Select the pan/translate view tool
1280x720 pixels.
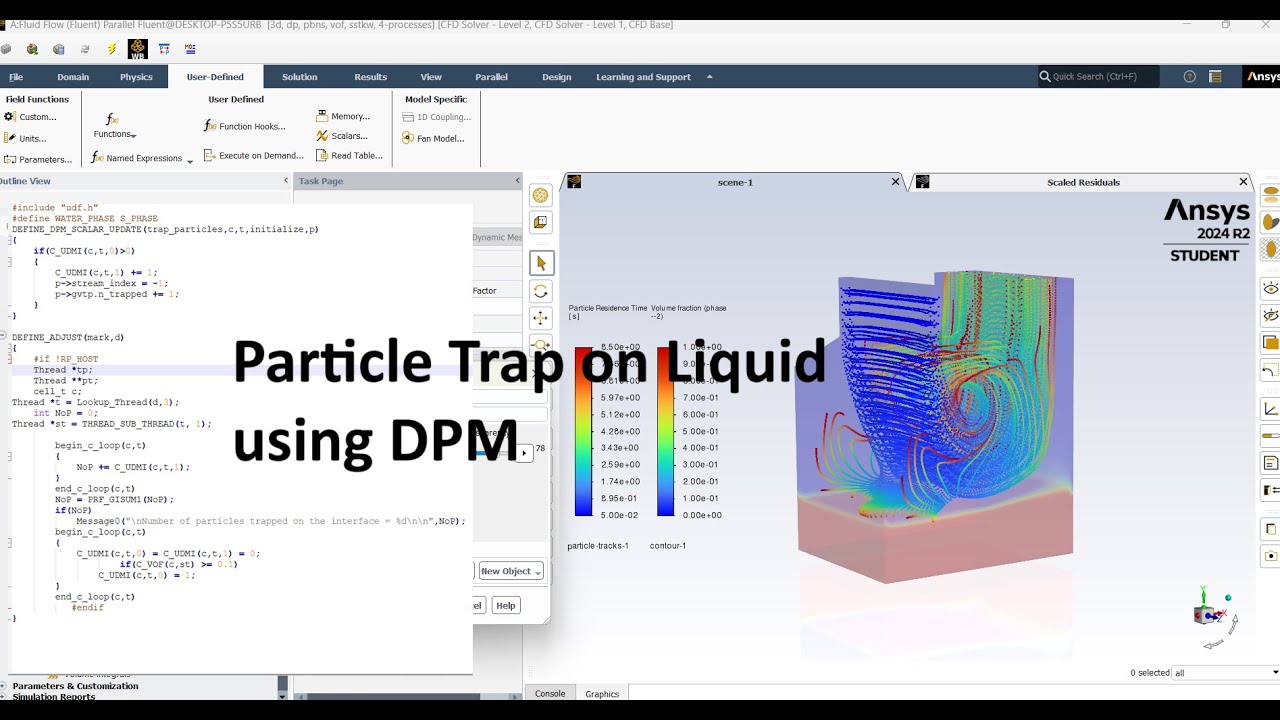pos(541,318)
